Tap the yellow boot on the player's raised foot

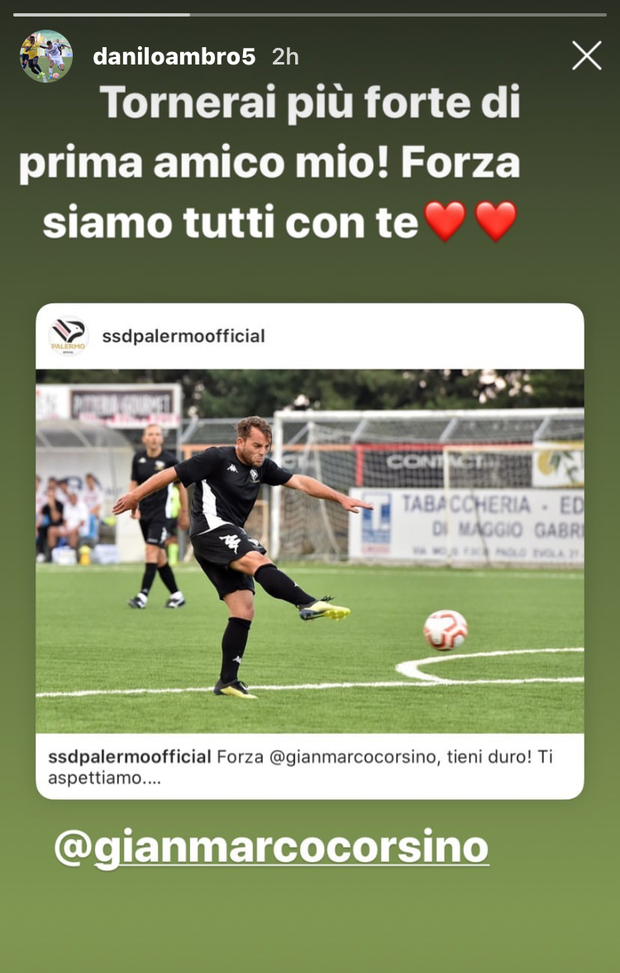[x=324, y=610]
